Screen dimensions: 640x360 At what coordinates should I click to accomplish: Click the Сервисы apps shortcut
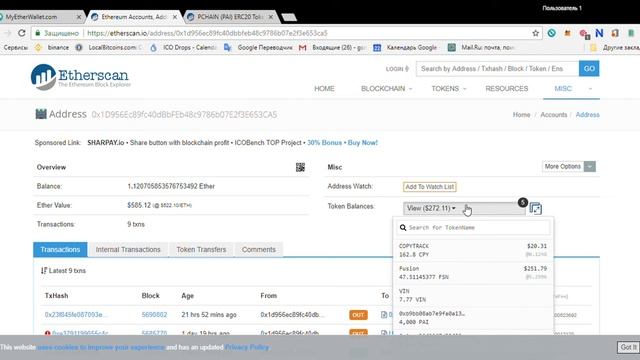click(x=15, y=47)
